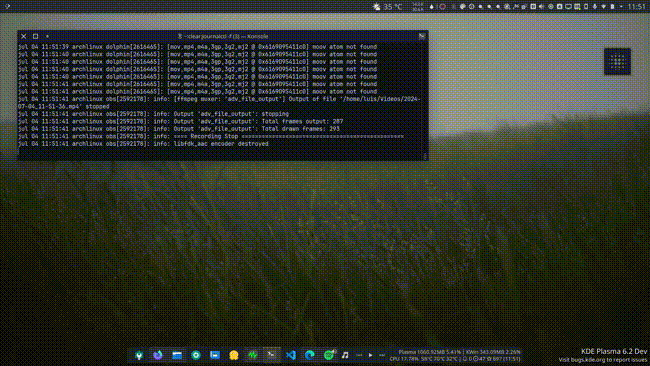Click the microphone icon in the system tray
This screenshot has height=366, width=650.
pos(594,7)
